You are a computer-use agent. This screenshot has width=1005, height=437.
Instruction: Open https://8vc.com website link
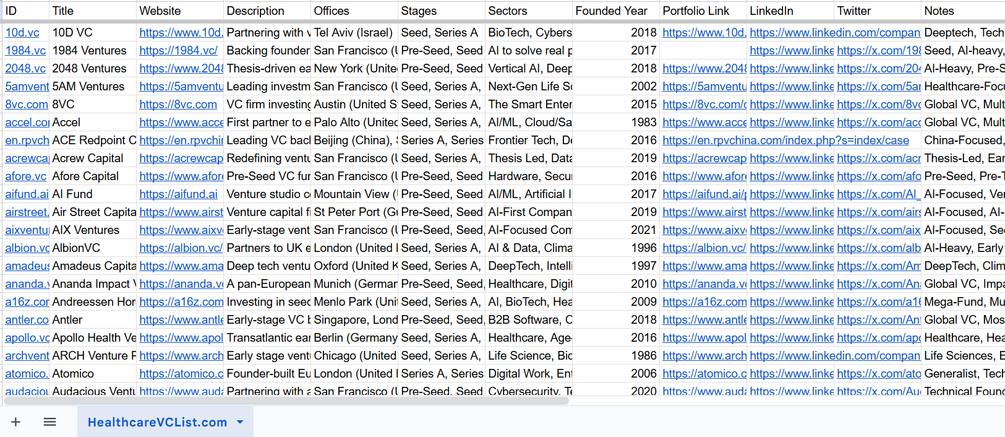click(x=178, y=104)
